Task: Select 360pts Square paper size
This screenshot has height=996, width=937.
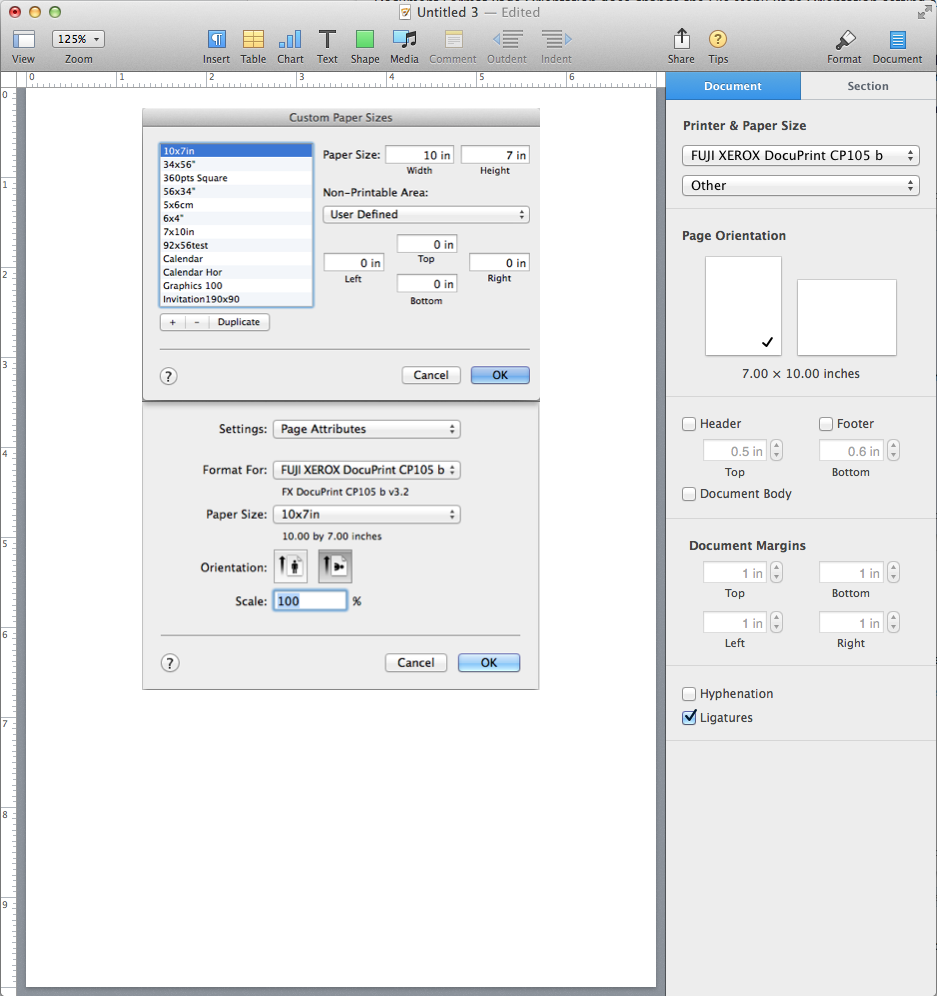Action: coord(236,178)
